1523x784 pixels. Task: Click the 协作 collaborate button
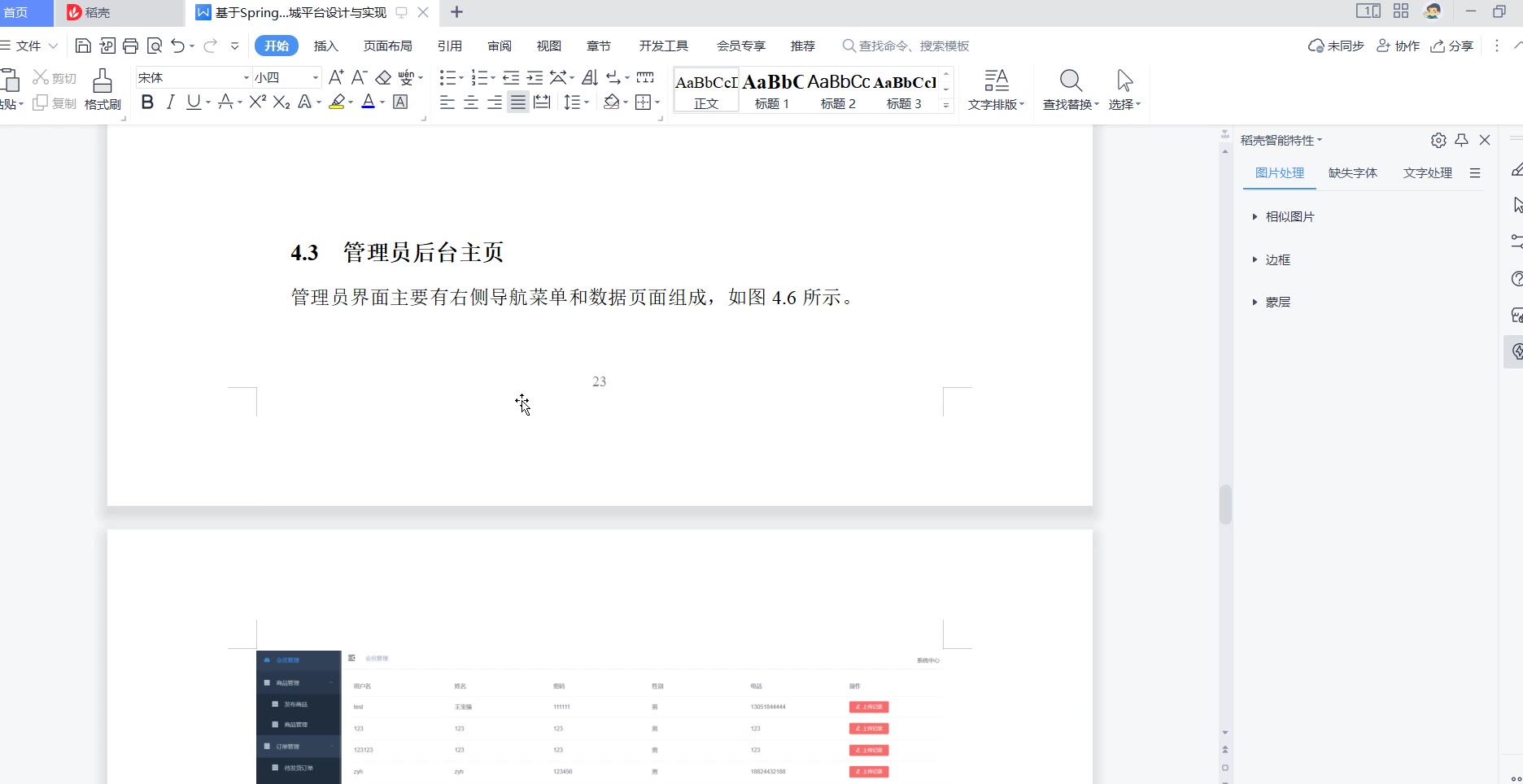pos(1398,46)
